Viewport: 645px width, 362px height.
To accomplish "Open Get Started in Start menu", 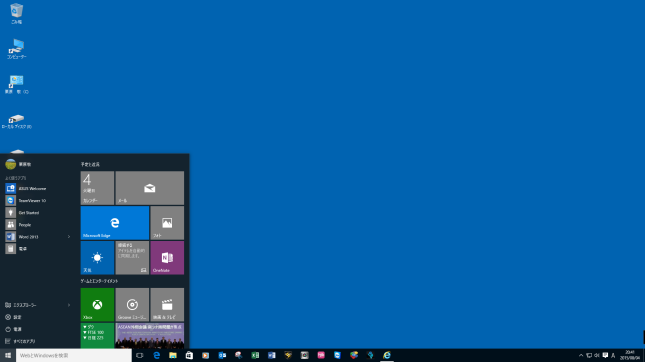I will point(39,213).
